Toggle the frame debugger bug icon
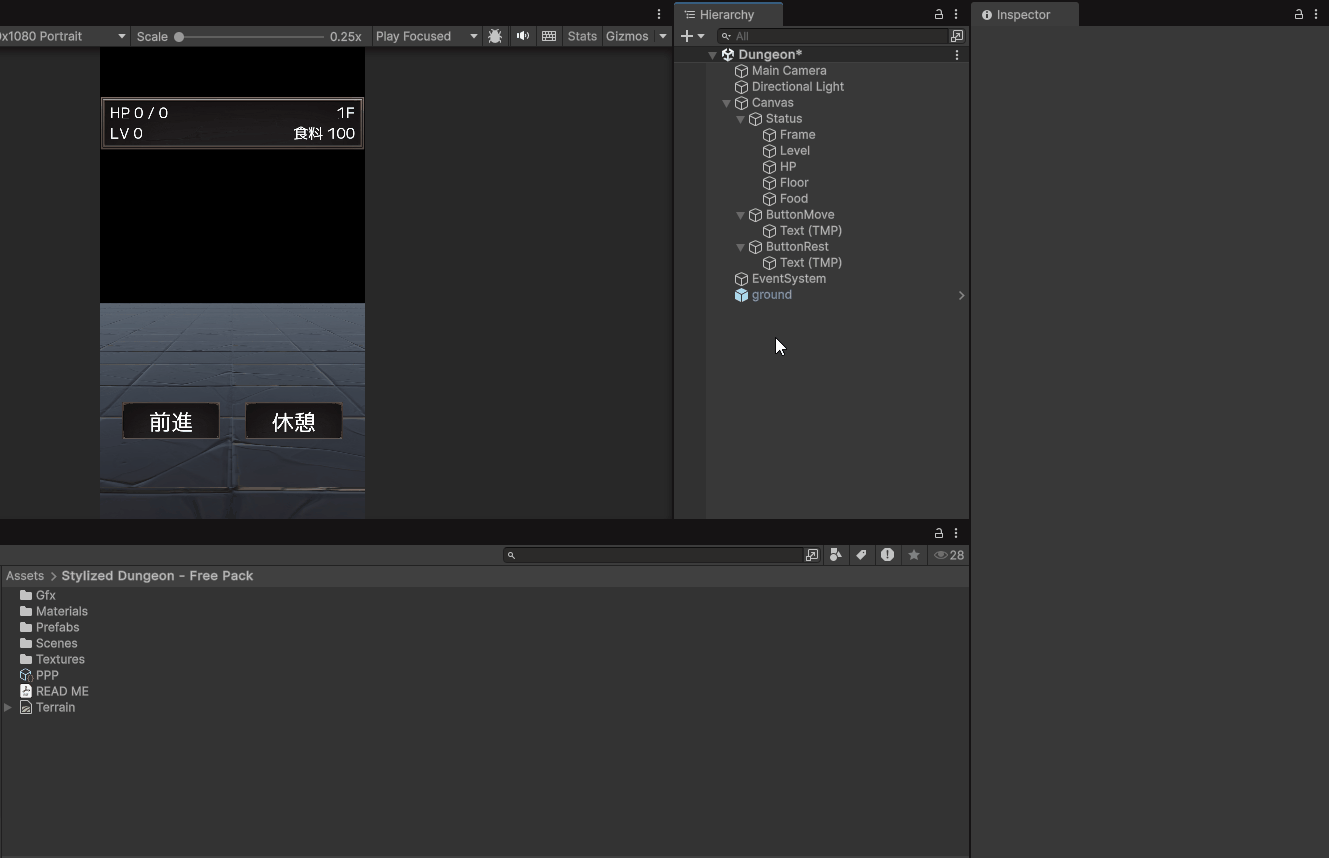Viewport: 1329px width, 858px height. [495, 36]
